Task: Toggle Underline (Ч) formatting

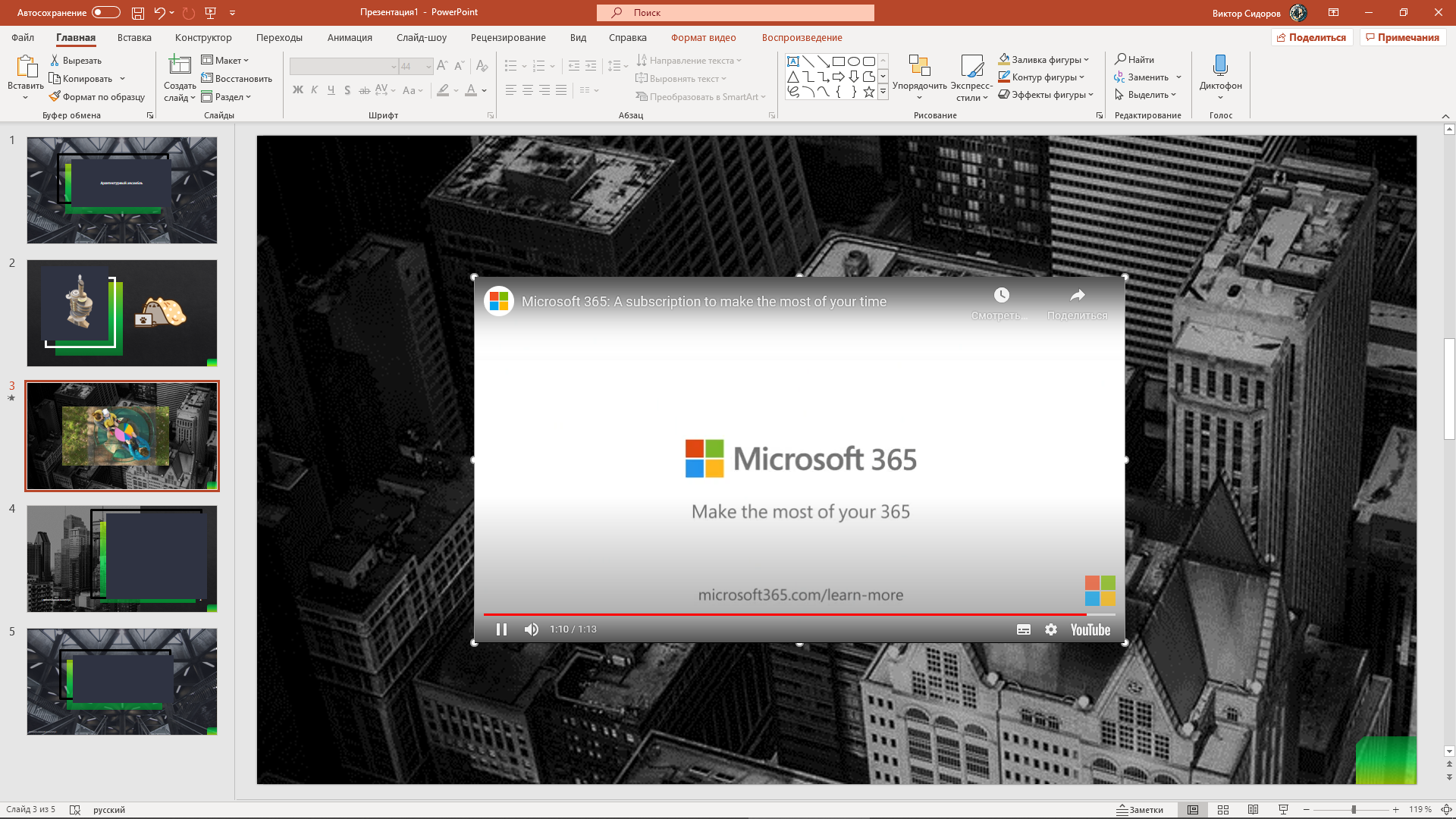Action: click(331, 90)
